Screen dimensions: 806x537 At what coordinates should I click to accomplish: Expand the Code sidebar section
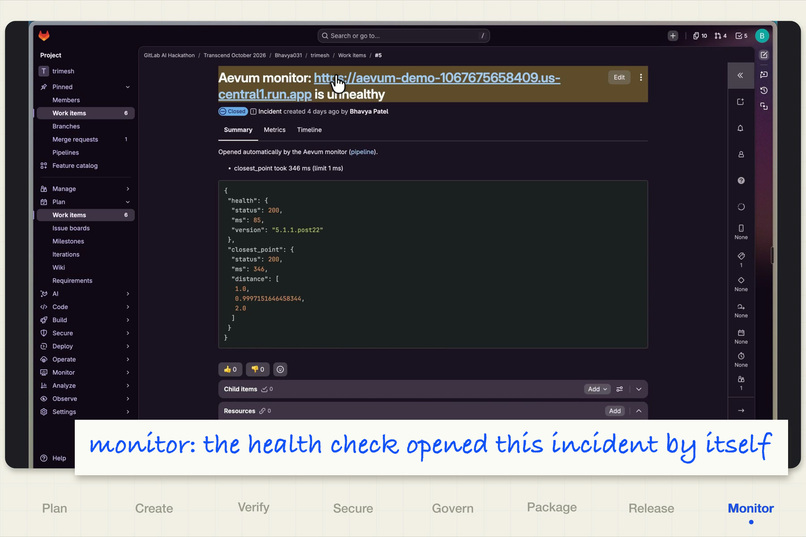(128, 307)
